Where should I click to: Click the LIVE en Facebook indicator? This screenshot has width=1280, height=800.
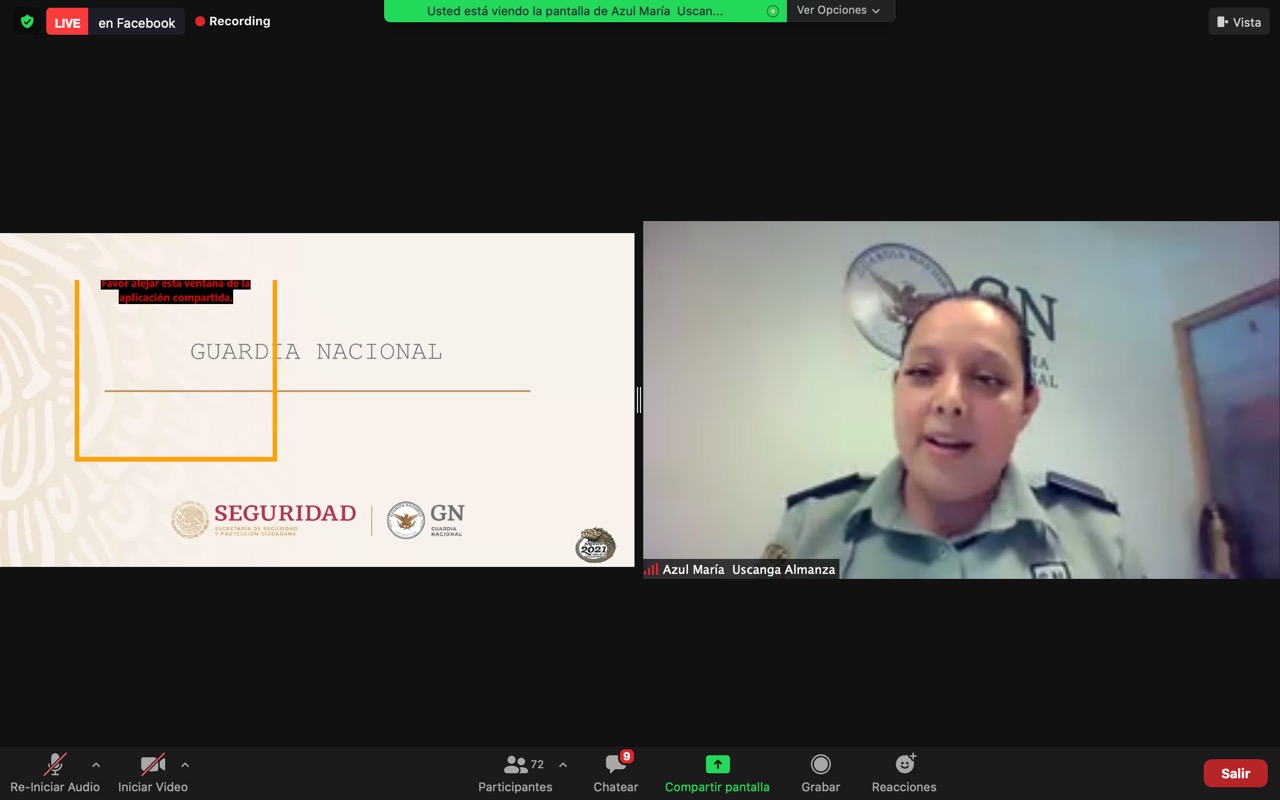[x=115, y=22]
